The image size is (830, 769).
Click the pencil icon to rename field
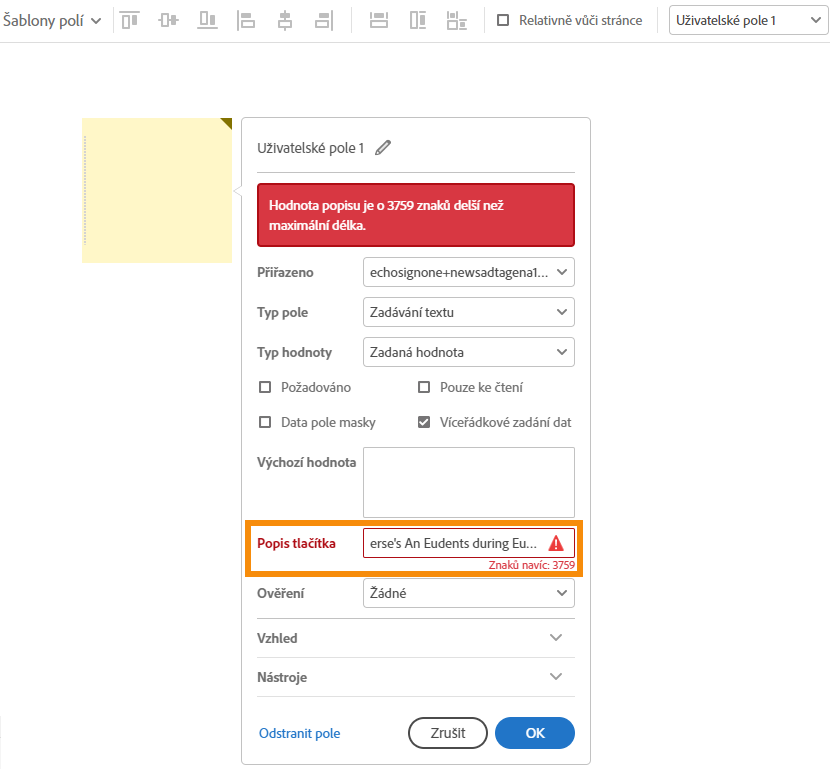pos(383,148)
